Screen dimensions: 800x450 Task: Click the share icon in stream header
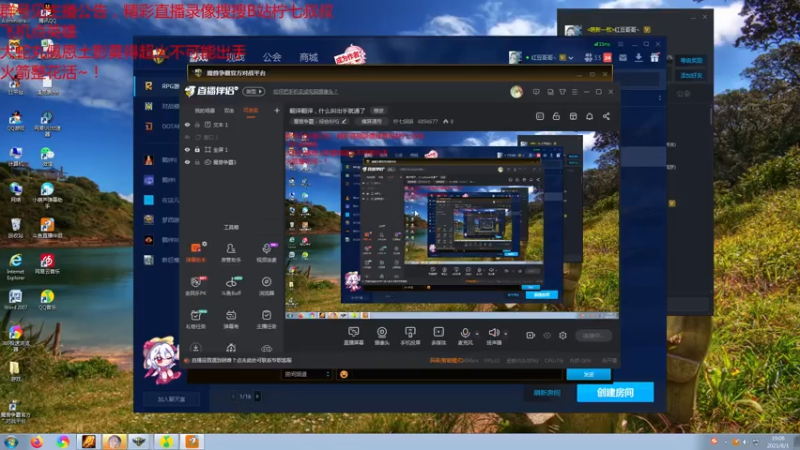click(606, 116)
